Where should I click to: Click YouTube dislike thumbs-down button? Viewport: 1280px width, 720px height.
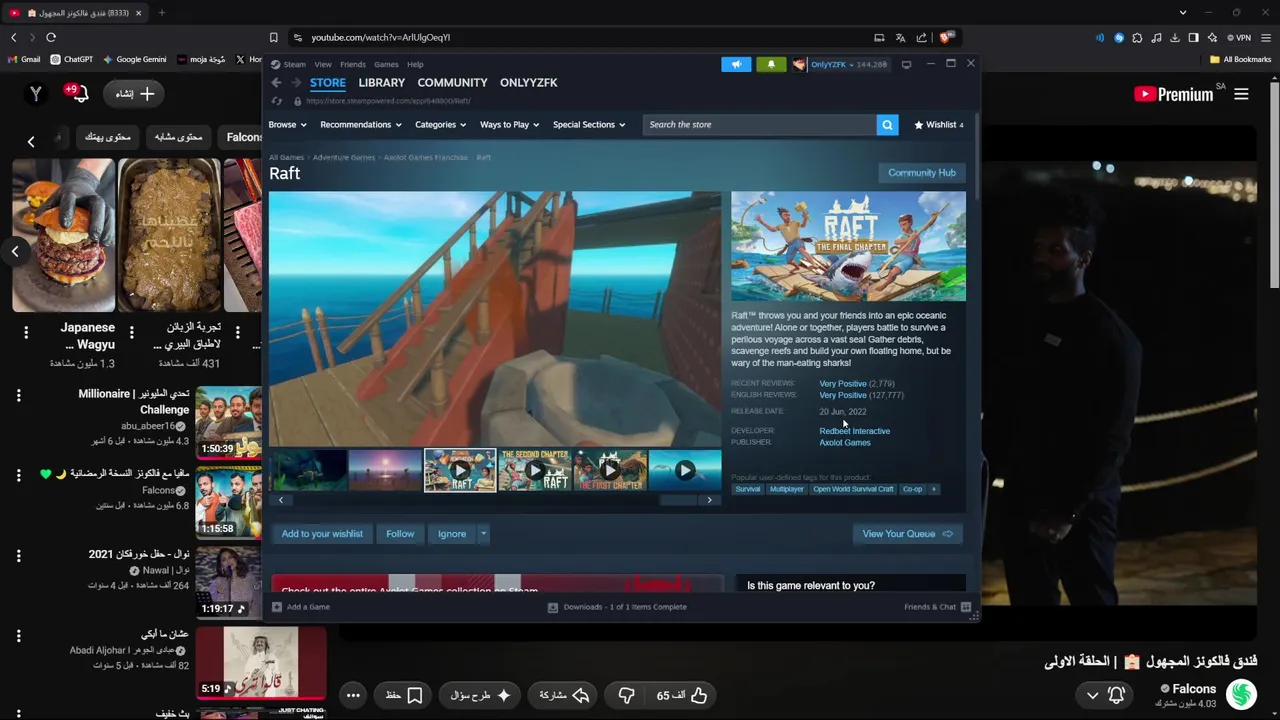coord(627,695)
